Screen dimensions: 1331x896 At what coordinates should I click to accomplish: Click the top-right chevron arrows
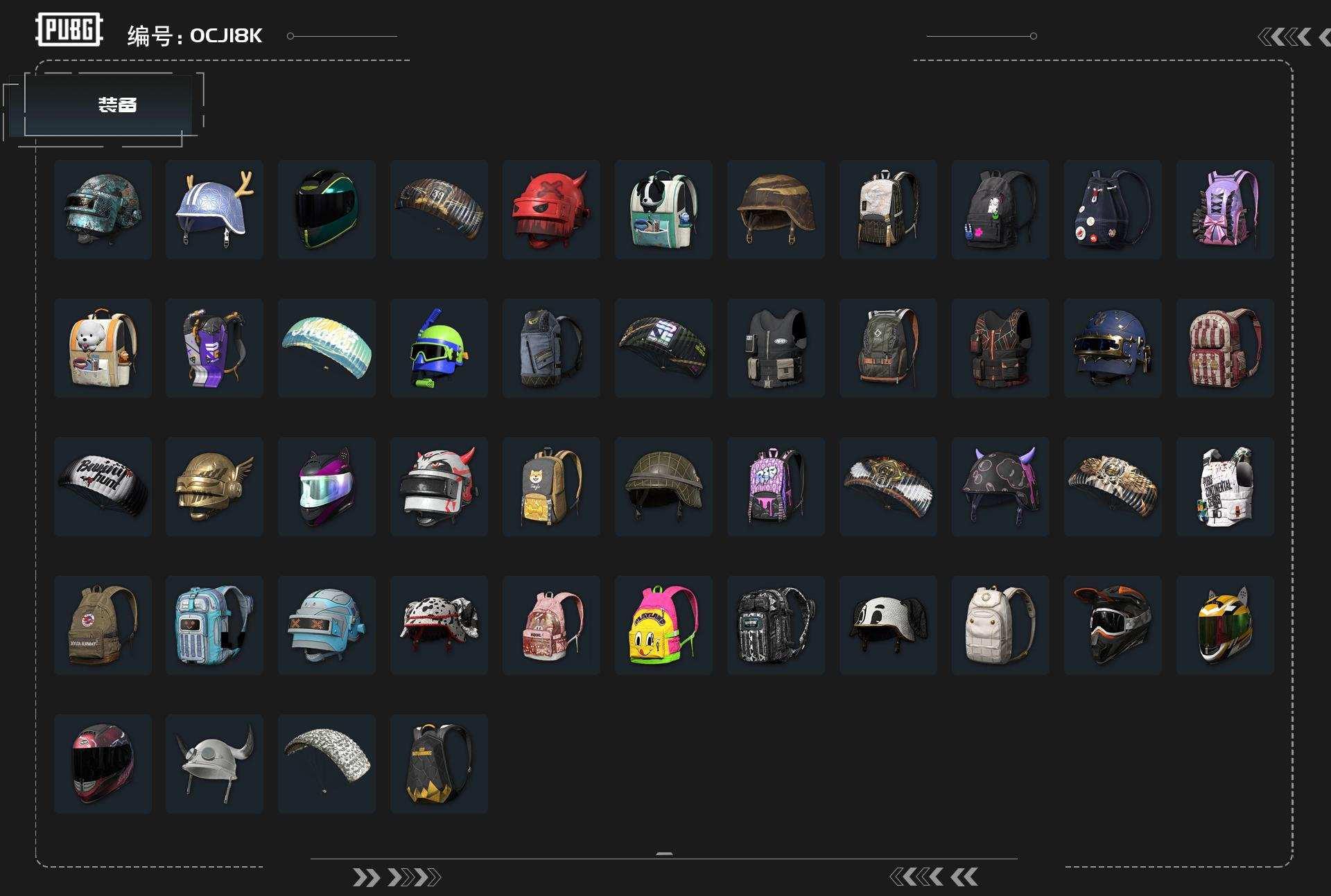tap(1294, 37)
